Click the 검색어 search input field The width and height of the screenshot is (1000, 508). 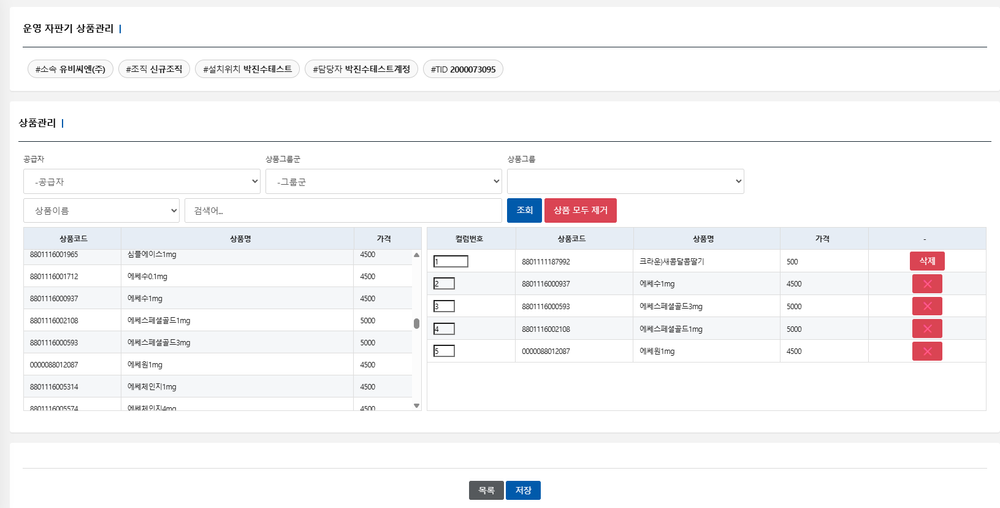click(x=342, y=211)
